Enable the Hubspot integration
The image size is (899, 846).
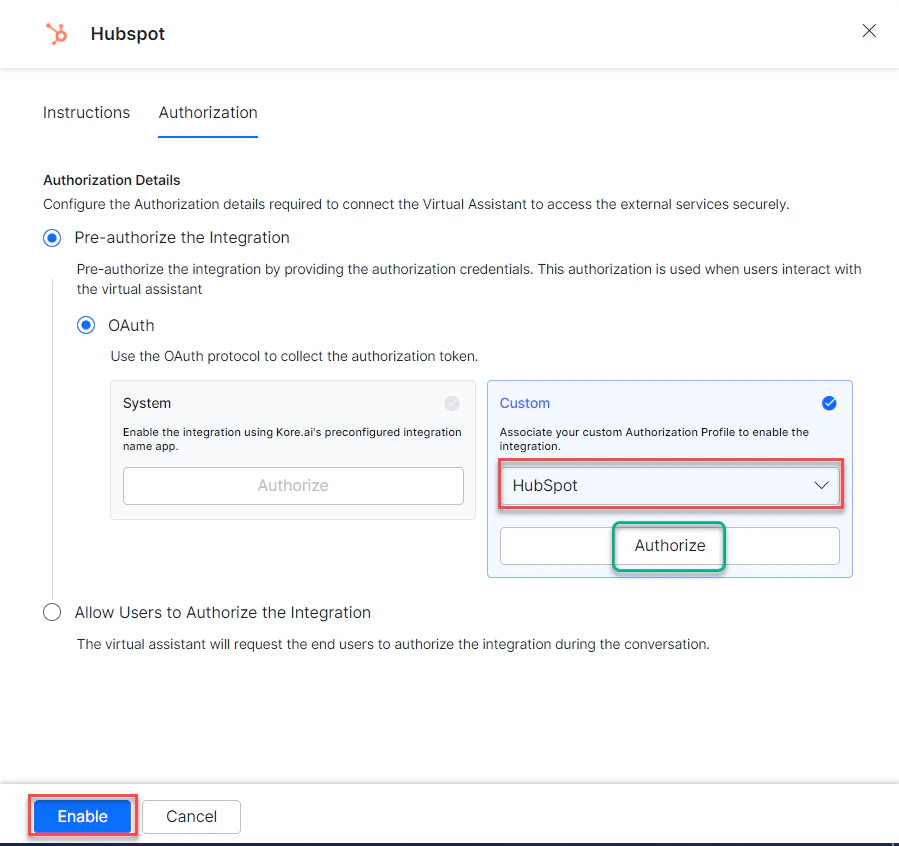coord(82,816)
